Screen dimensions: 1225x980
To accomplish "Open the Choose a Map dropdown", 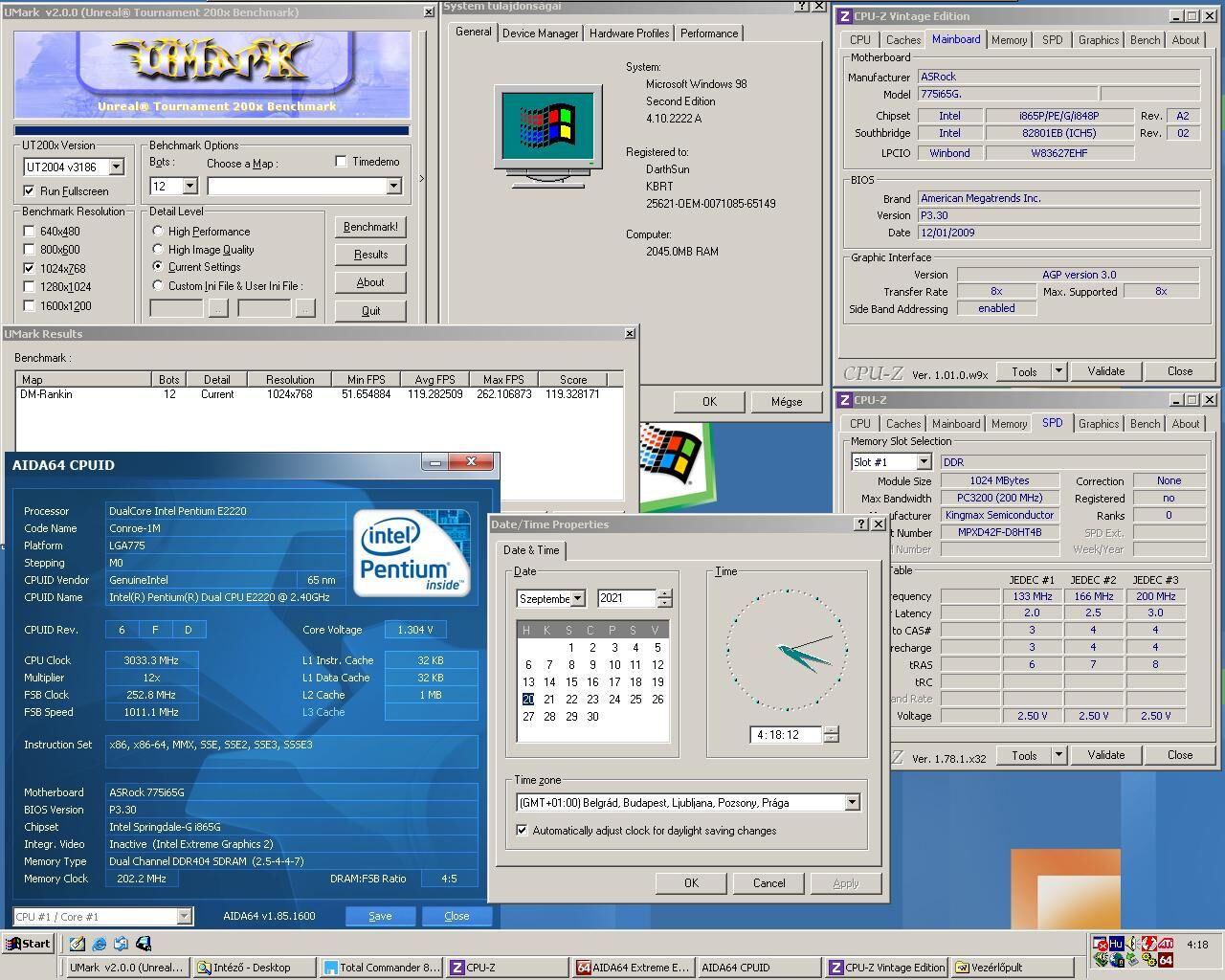I will pyautogui.click(x=393, y=187).
